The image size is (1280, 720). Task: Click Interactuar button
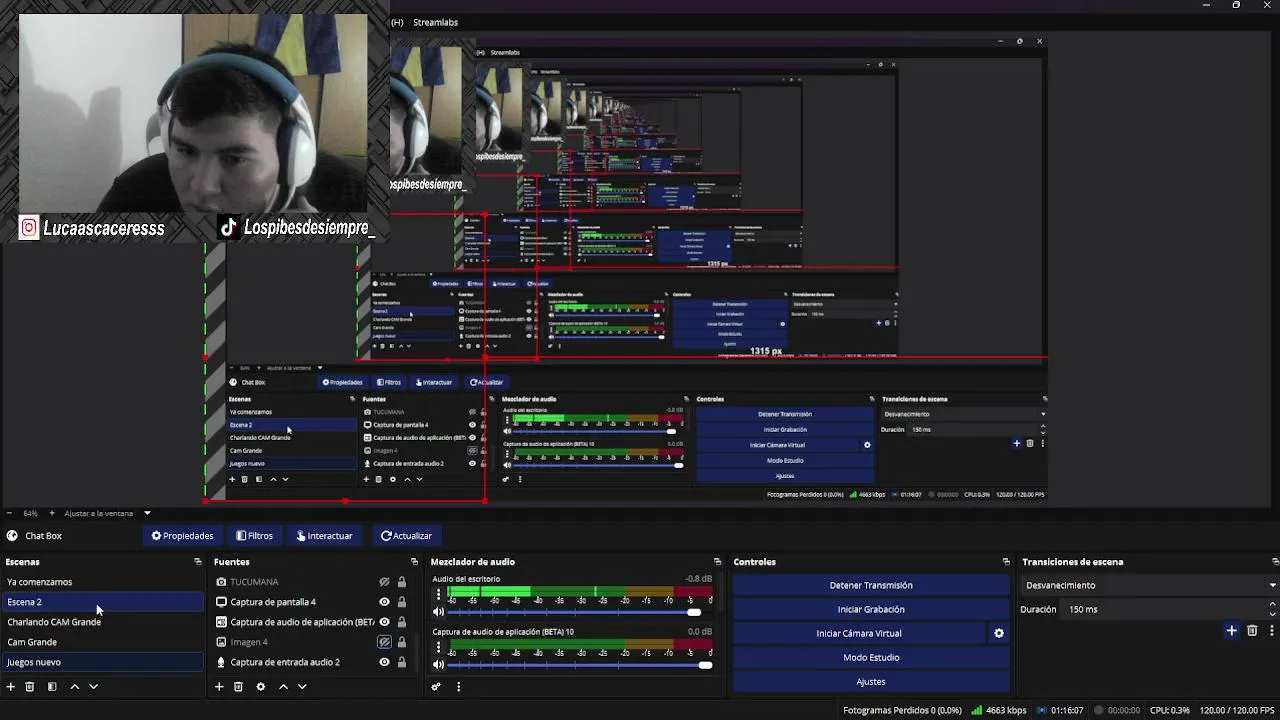[x=324, y=536]
